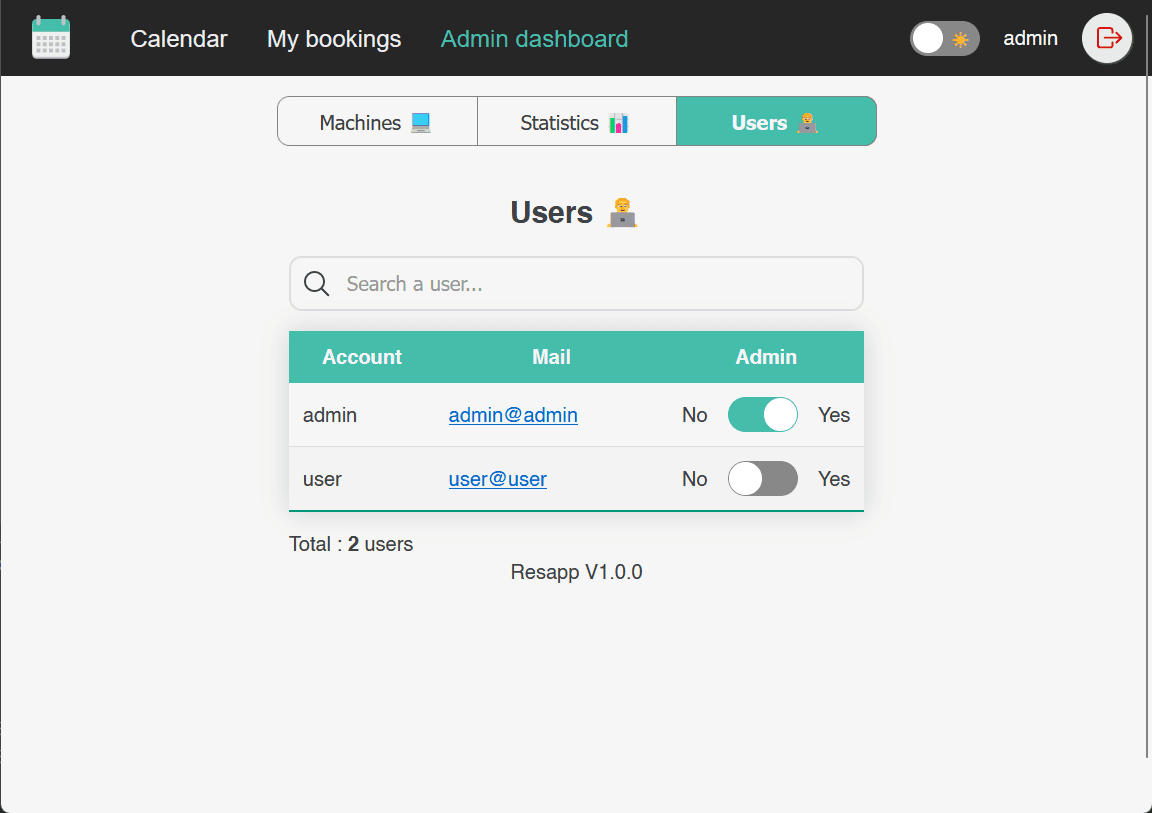
Task: Open the Statistics tab
Action: pyautogui.click(x=577, y=121)
